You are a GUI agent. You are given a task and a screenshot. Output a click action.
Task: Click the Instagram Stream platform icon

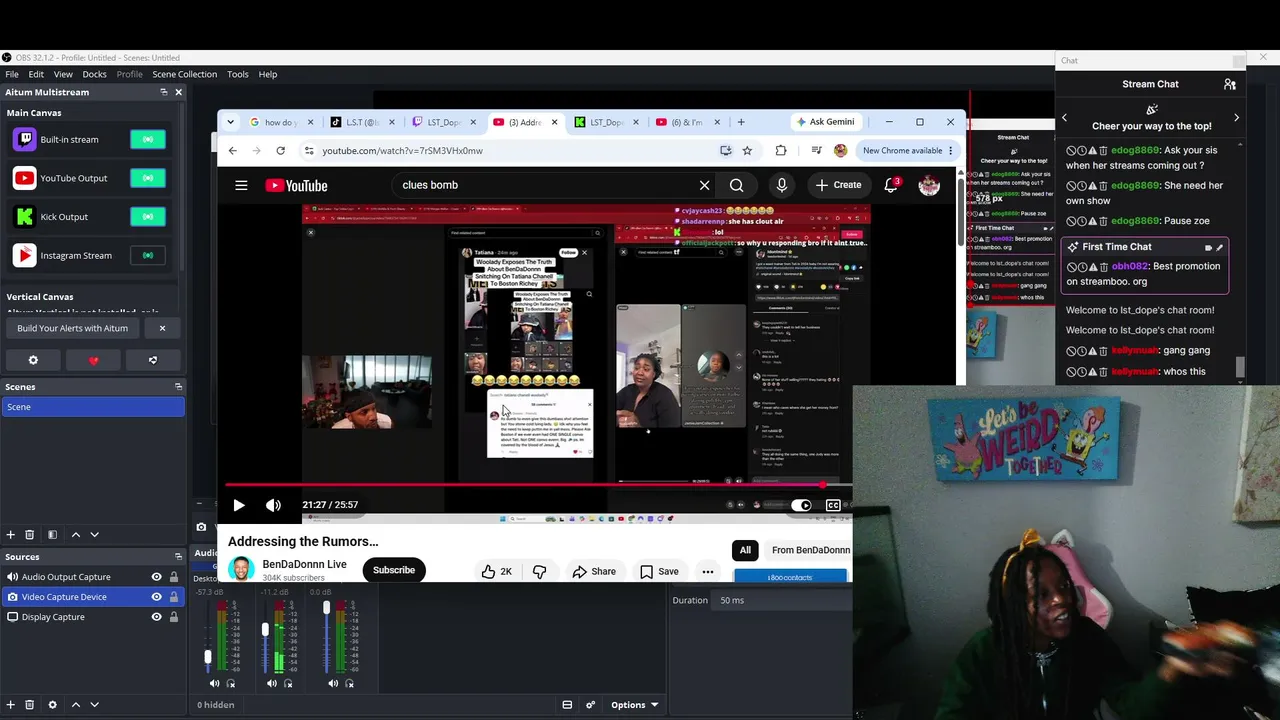tap(24, 255)
